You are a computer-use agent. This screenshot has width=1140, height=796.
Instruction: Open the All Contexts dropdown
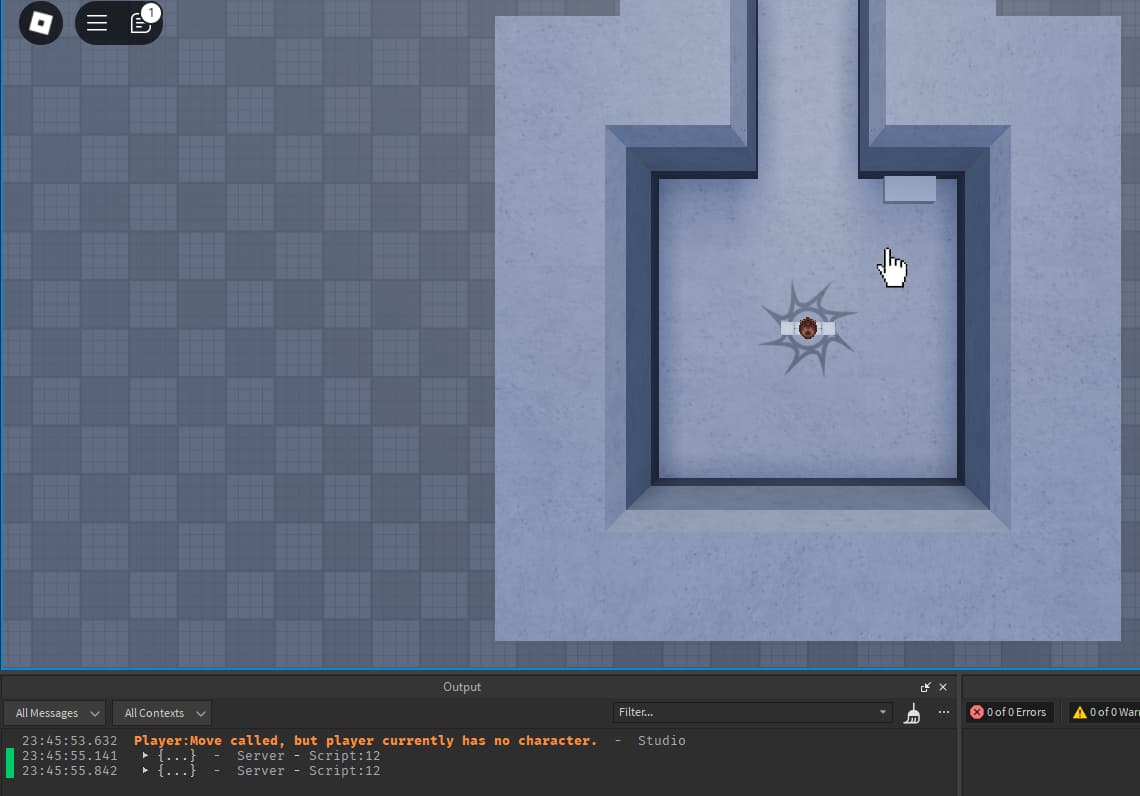161,713
